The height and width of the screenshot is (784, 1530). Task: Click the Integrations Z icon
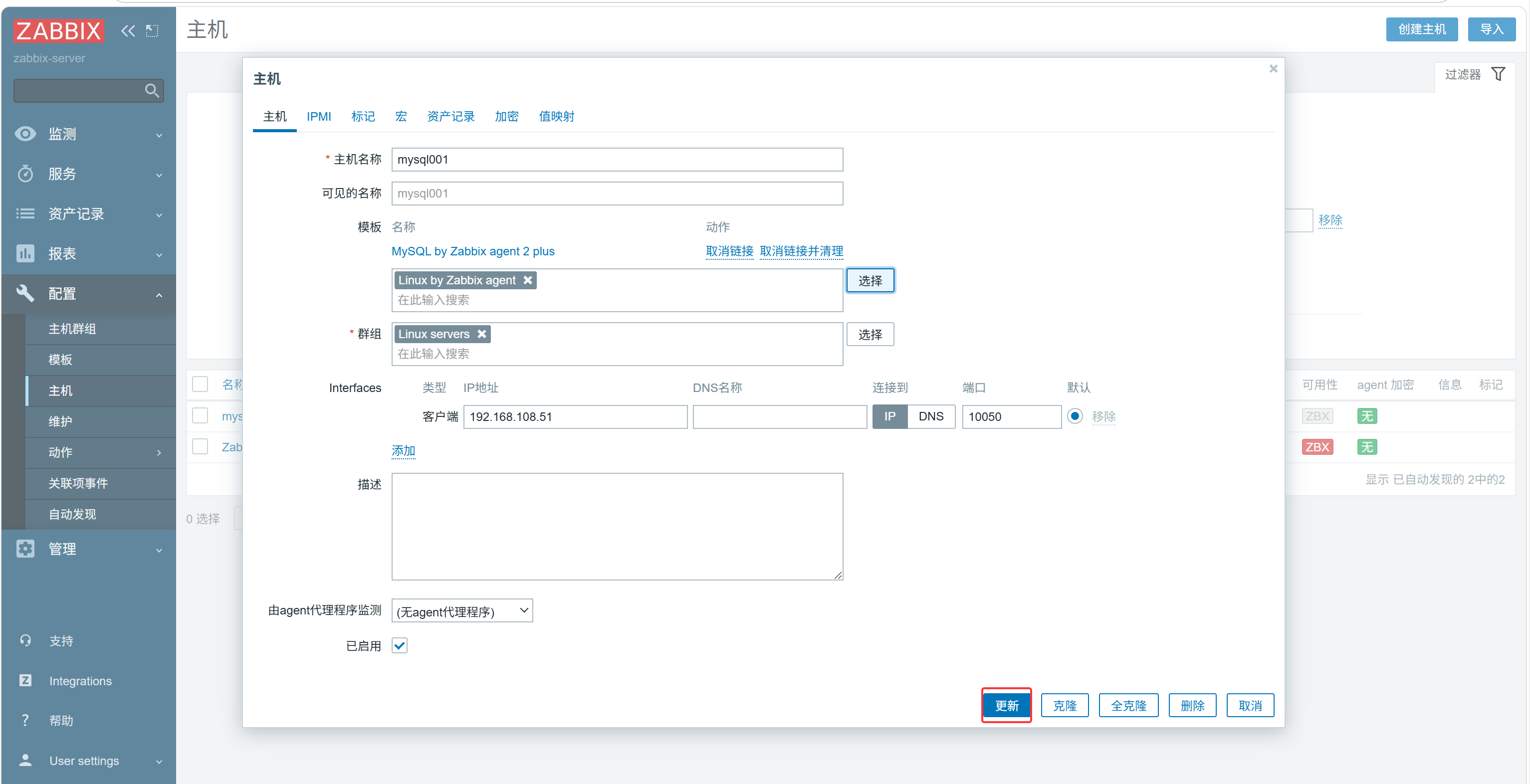(25, 680)
